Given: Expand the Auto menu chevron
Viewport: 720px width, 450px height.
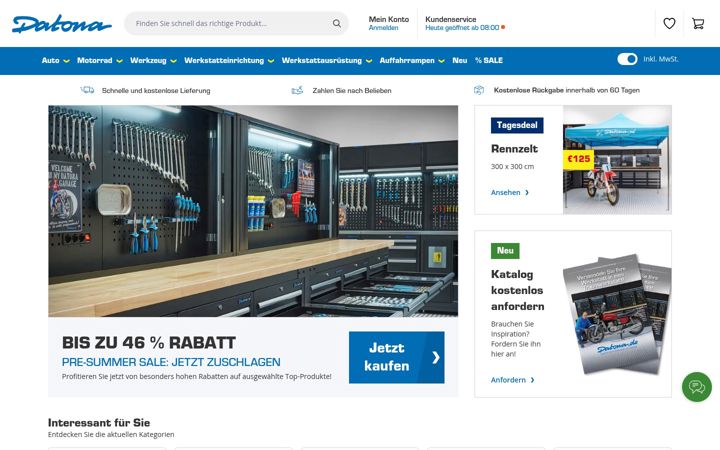Looking at the screenshot, I should (67, 61).
